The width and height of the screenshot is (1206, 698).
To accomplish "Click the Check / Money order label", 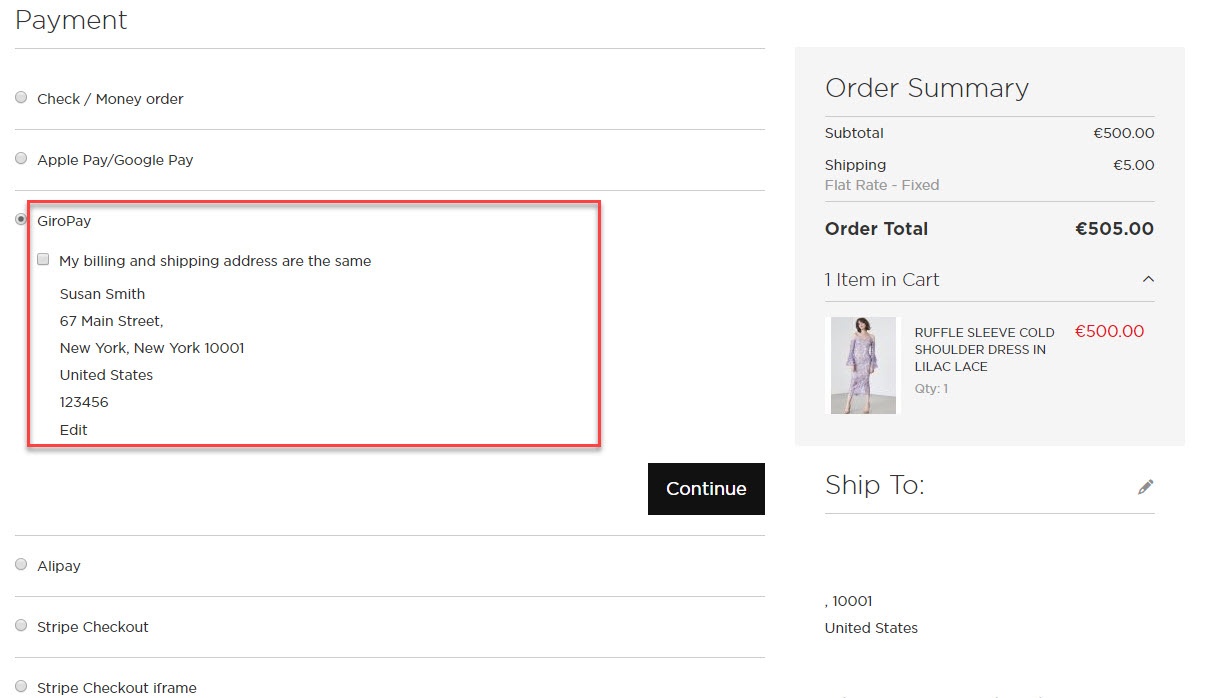I will coord(110,99).
